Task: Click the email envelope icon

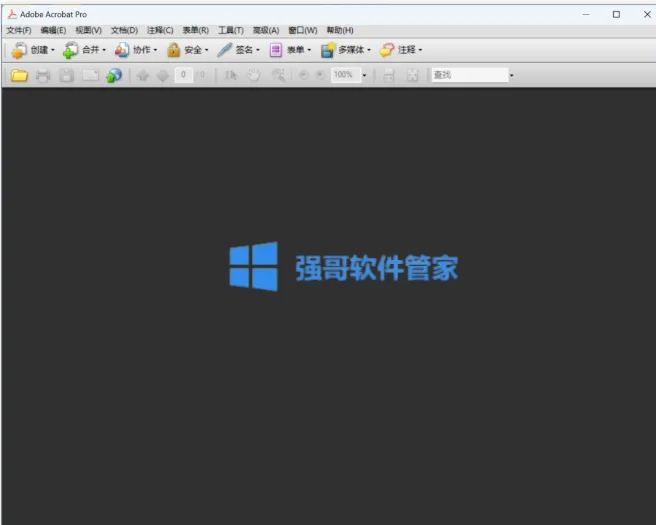Action: click(90, 75)
